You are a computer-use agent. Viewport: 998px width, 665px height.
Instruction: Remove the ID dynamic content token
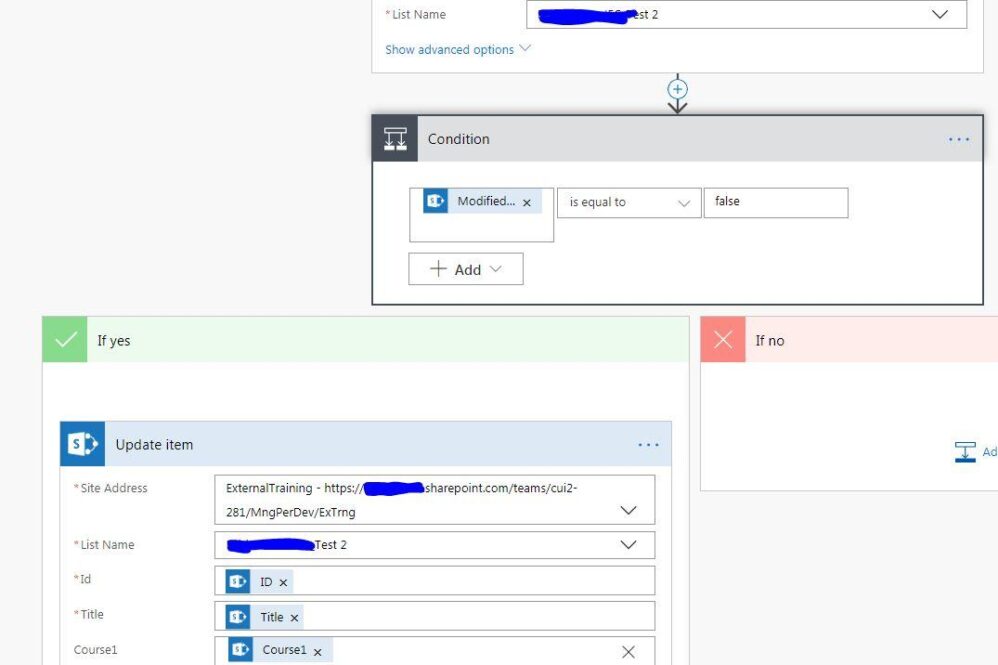tap(283, 582)
